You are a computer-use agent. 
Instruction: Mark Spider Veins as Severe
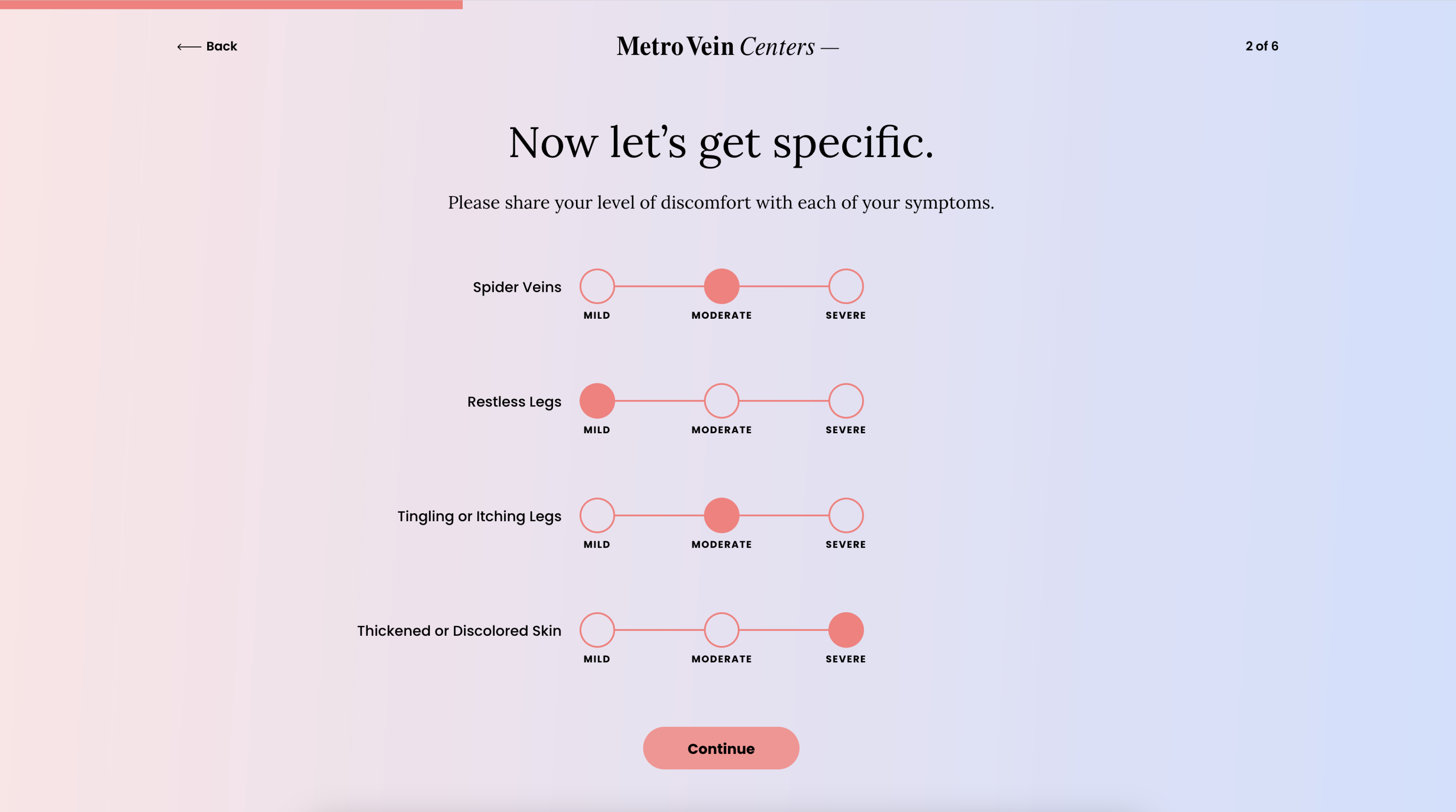click(845, 286)
